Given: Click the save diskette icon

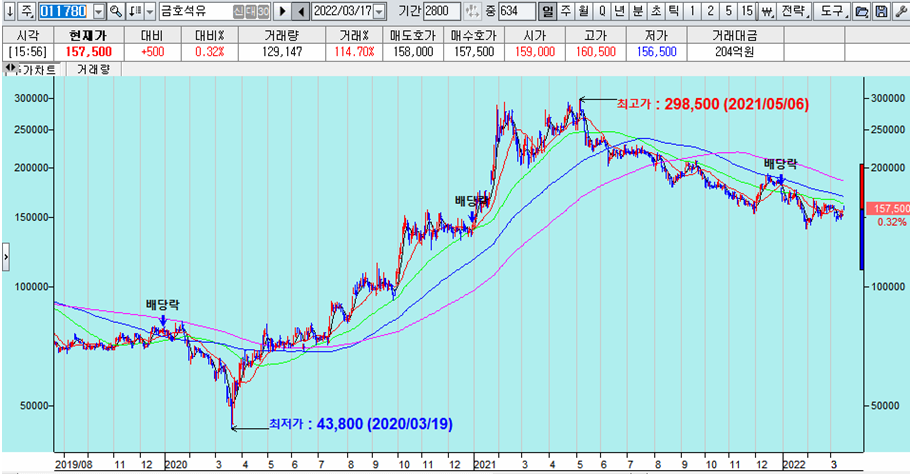Looking at the screenshot, I should [x=881, y=11].
